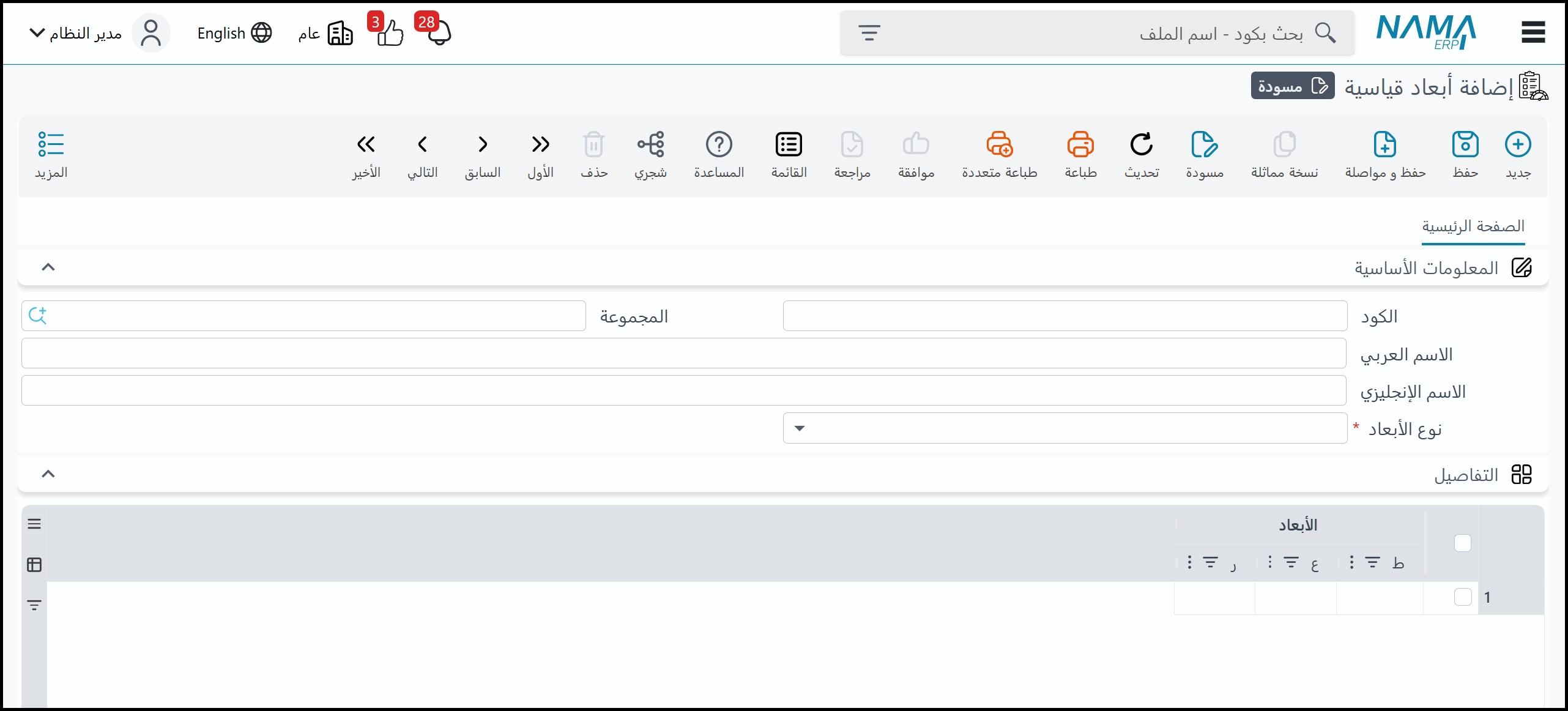Click the New (جديد) plus icon
The image size is (1568, 711).
[x=1517, y=145]
